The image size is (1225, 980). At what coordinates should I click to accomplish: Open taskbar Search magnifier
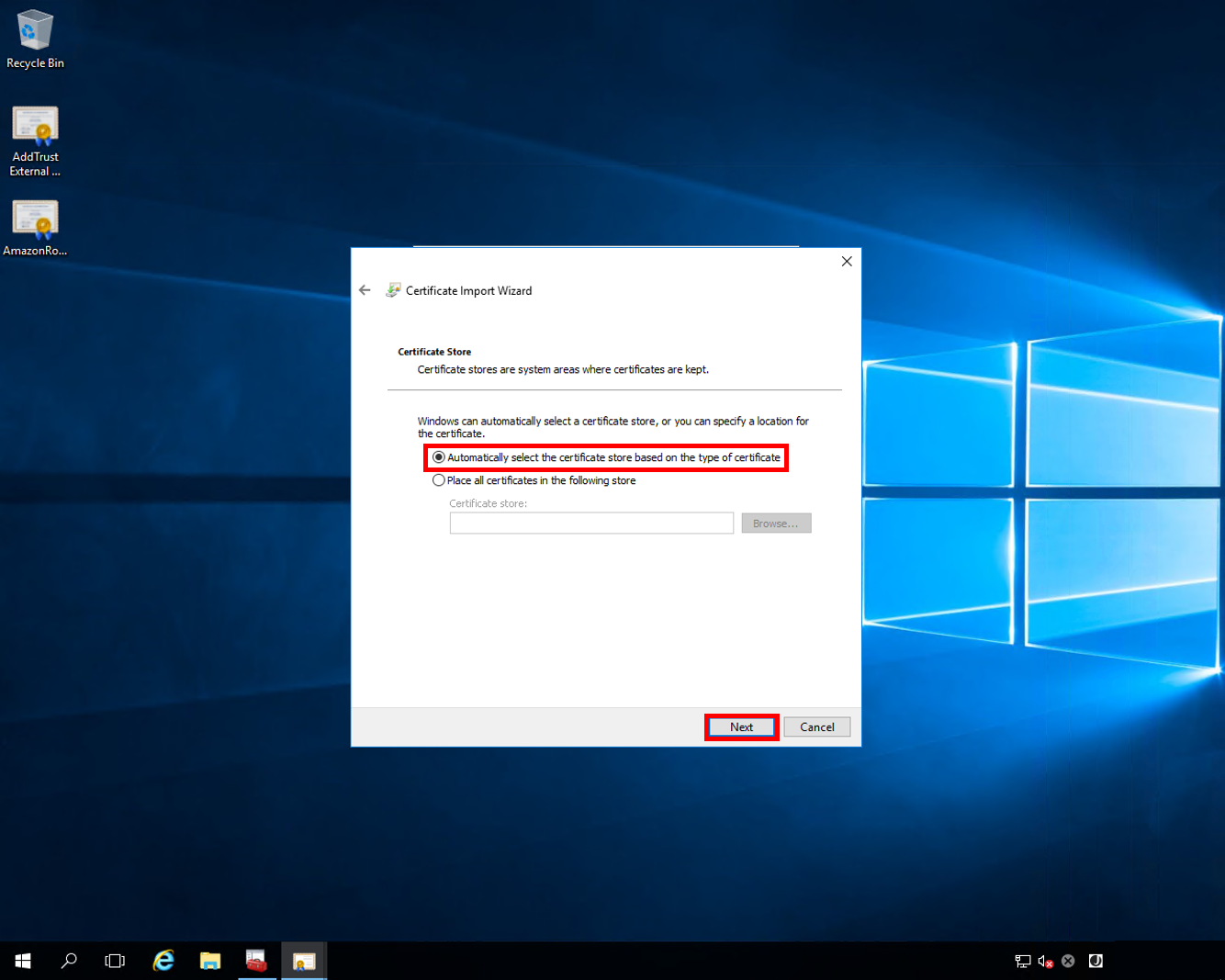coord(69,961)
